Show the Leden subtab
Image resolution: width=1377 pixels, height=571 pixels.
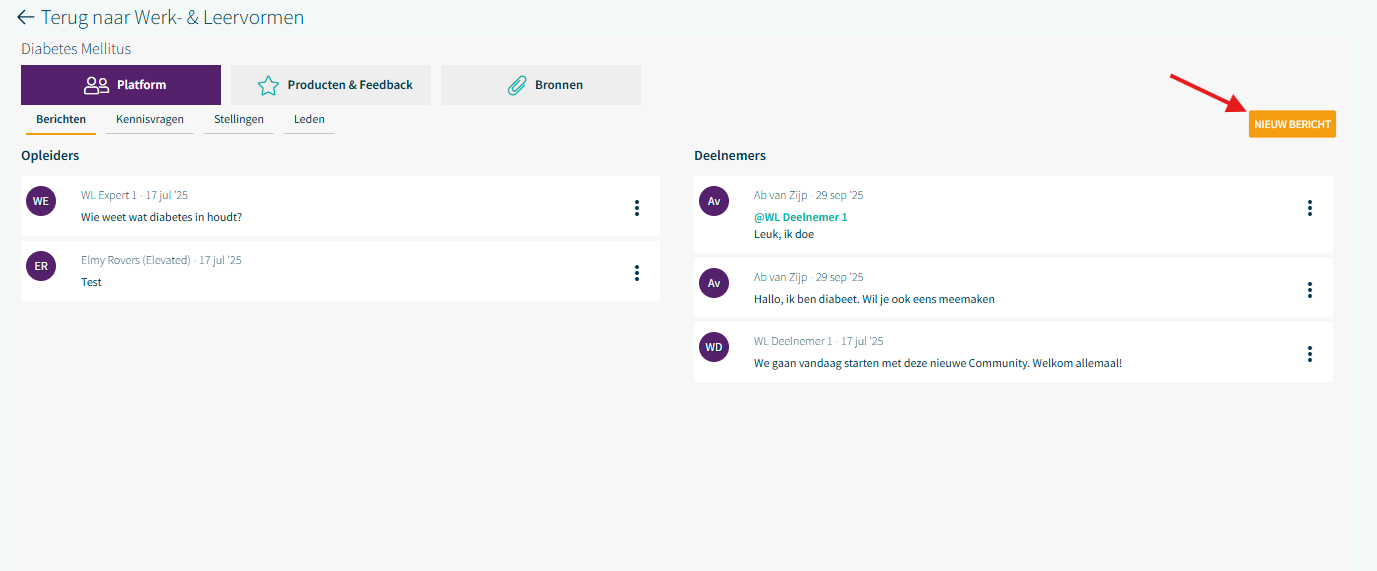tap(309, 120)
